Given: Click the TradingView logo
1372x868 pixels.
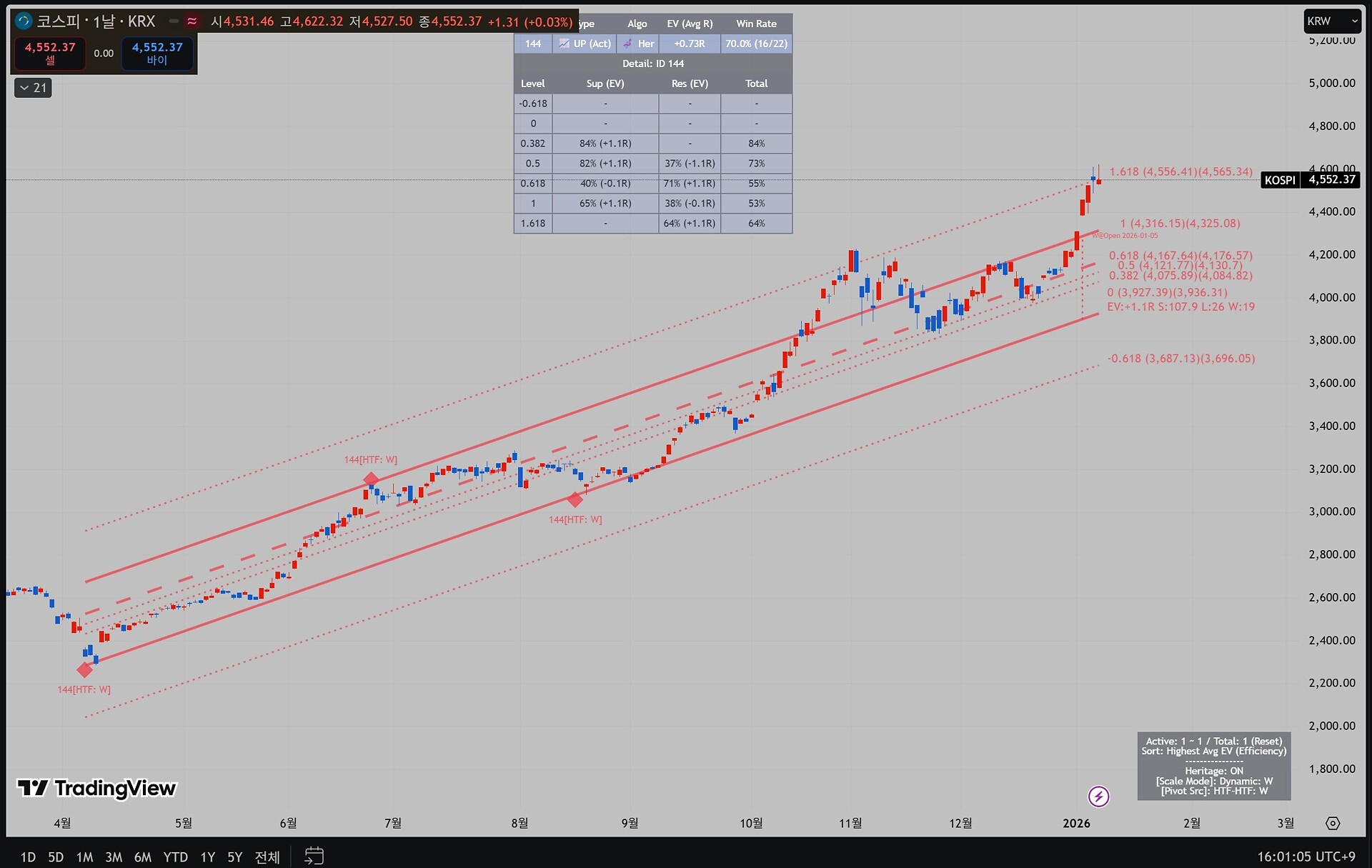Looking at the screenshot, I should click(96, 788).
